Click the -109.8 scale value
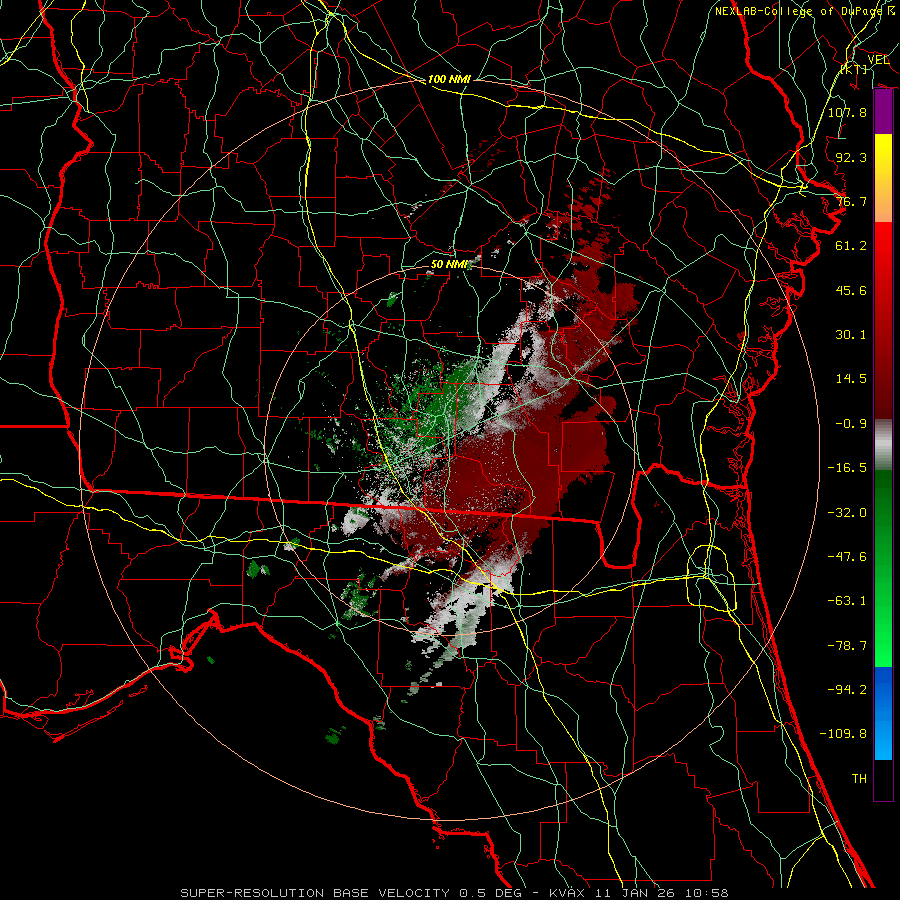The height and width of the screenshot is (900, 900). pyautogui.click(x=843, y=734)
